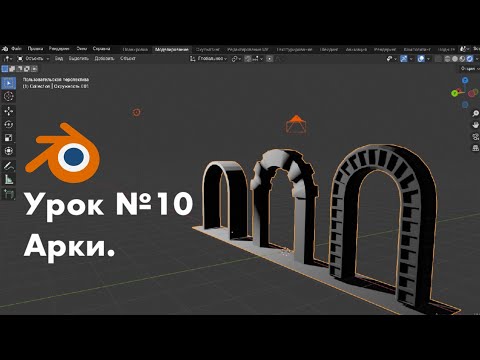
Task: Open the Объект header menu
Action: pos(128,59)
